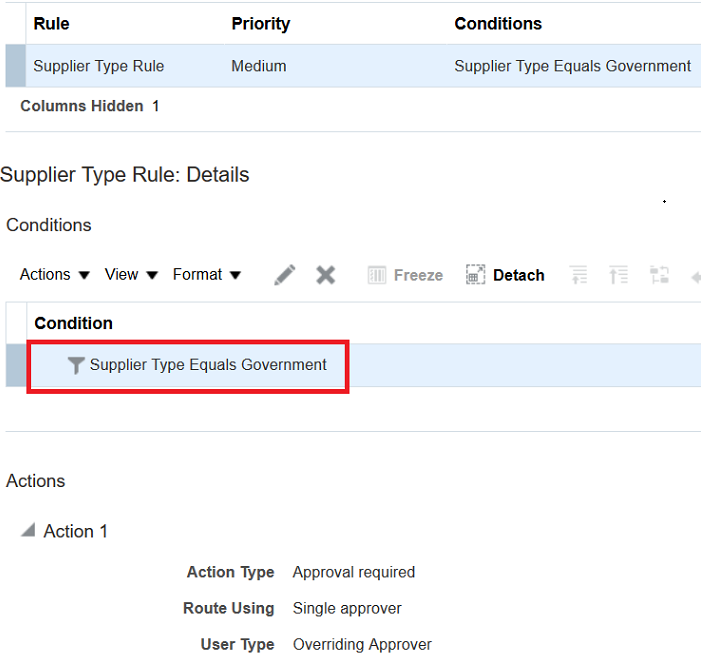Click the funnel icon beside Supplier Type condition
The width and height of the screenshot is (701, 661).
[76, 365]
